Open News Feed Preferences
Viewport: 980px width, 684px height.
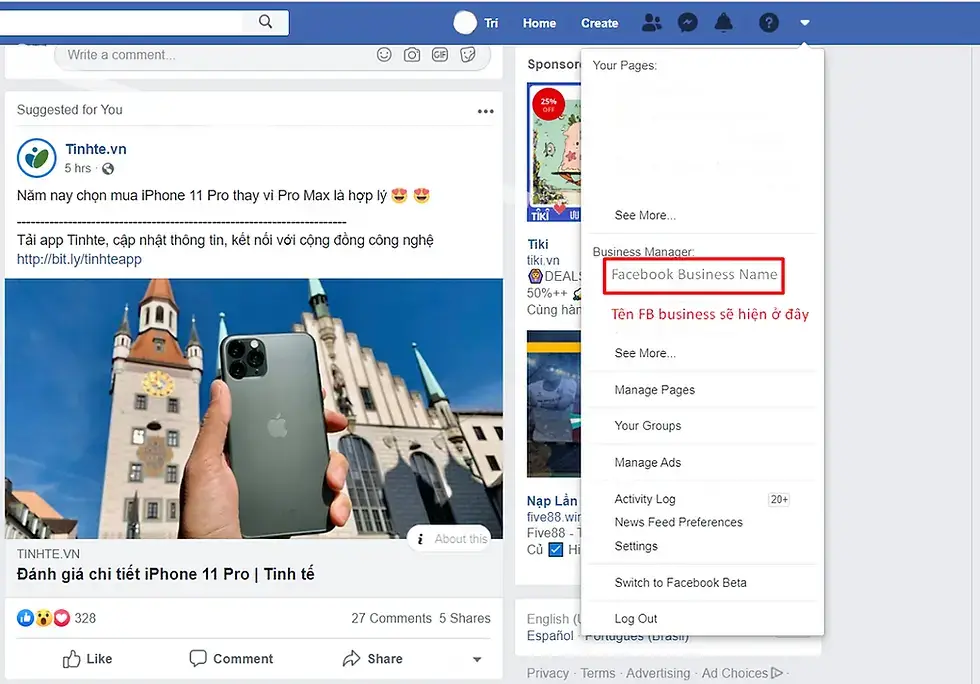(x=678, y=522)
